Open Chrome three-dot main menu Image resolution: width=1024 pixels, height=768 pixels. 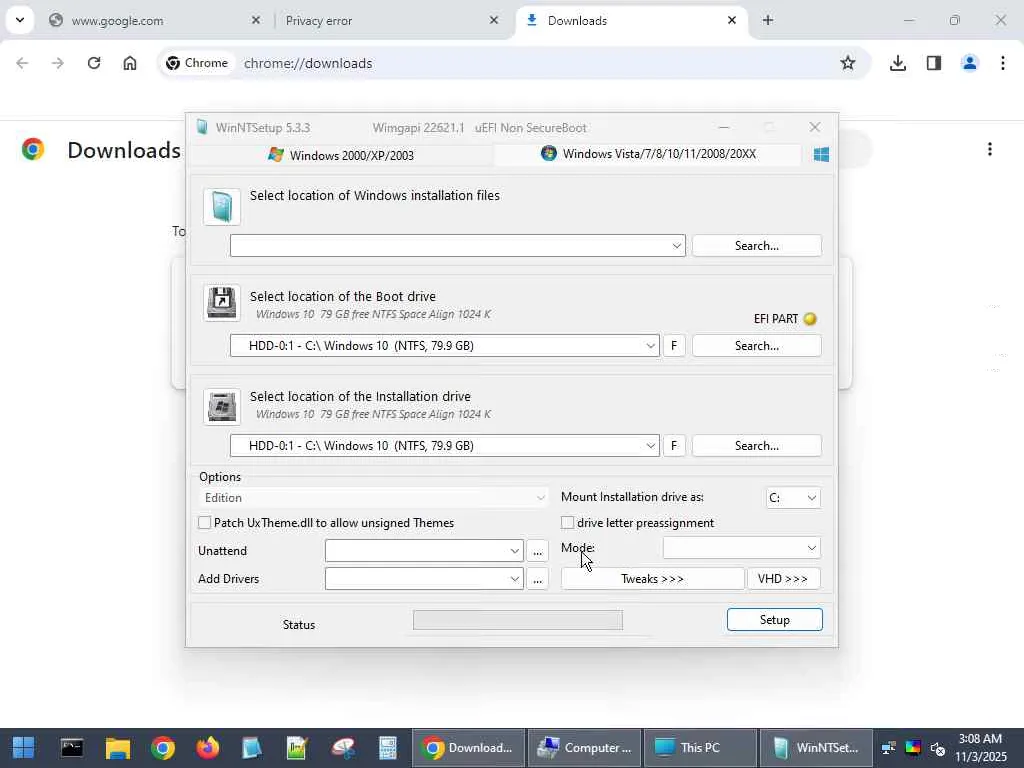click(x=1003, y=63)
